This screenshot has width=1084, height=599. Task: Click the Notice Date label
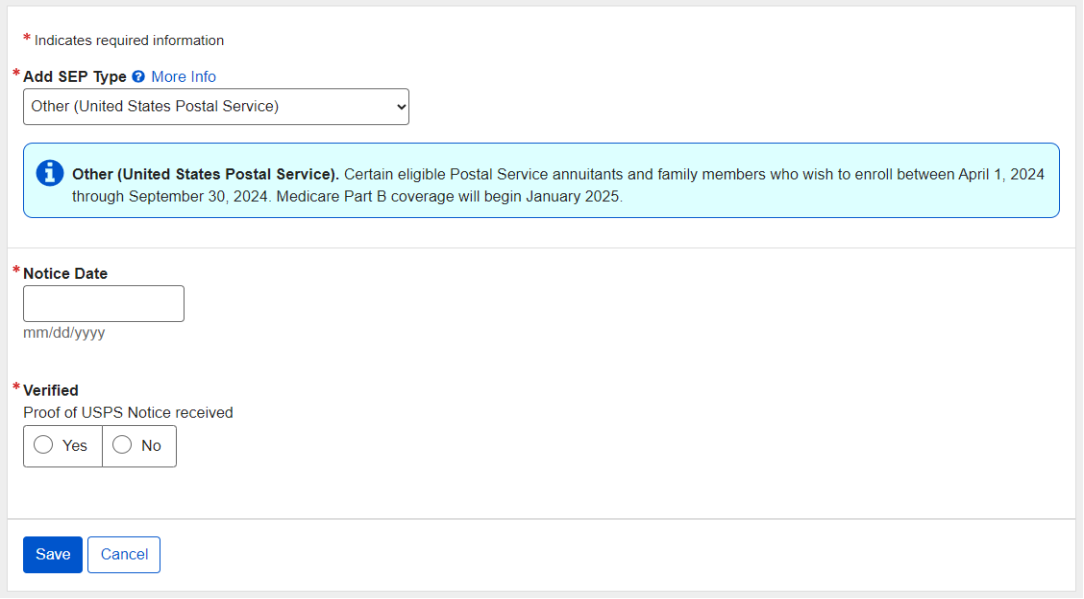pyautogui.click(x=65, y=273)
